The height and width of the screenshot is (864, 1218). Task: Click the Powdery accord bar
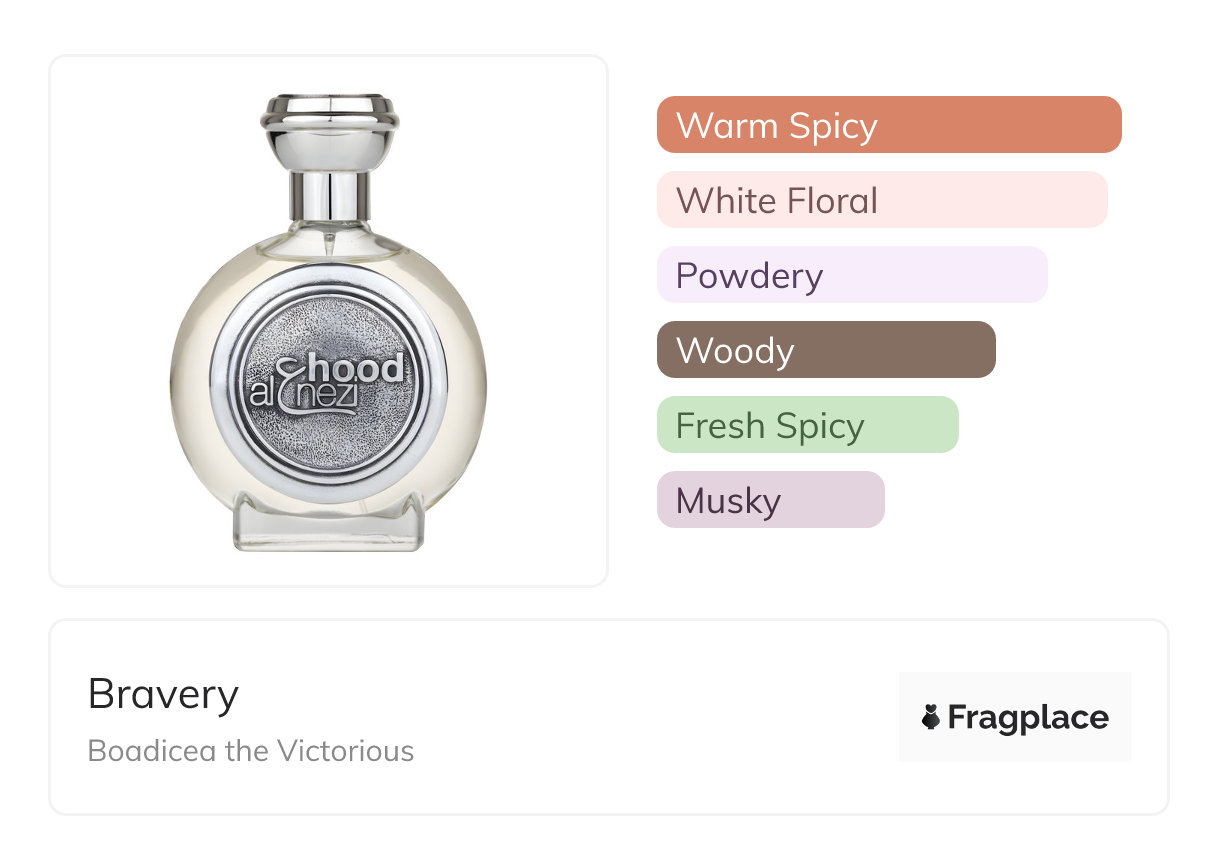pyautogui.click(x=851, y=275)
